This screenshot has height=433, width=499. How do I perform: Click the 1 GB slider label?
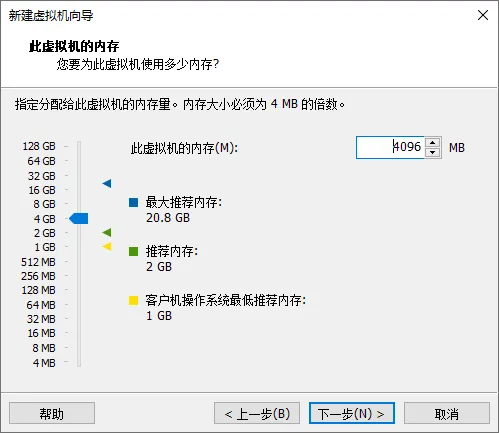(x=45, y=247)
